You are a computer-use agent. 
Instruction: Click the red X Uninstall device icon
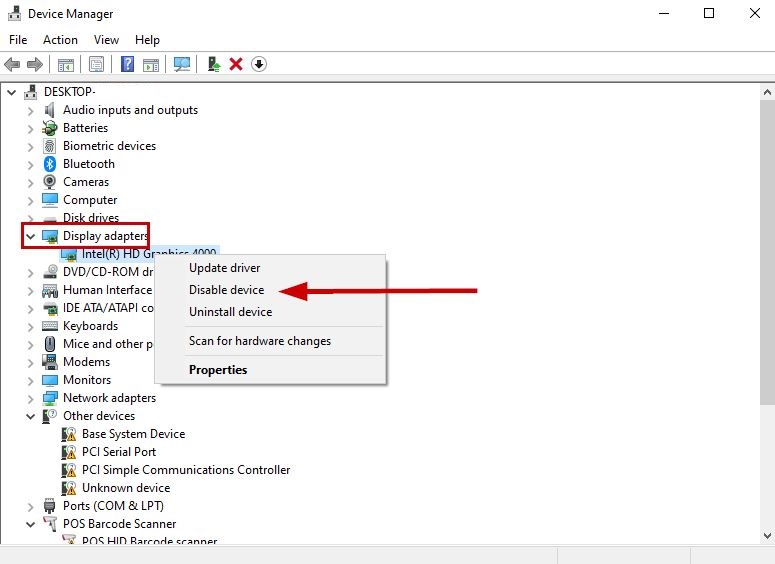pyautogui.click(x=236, y=64)
